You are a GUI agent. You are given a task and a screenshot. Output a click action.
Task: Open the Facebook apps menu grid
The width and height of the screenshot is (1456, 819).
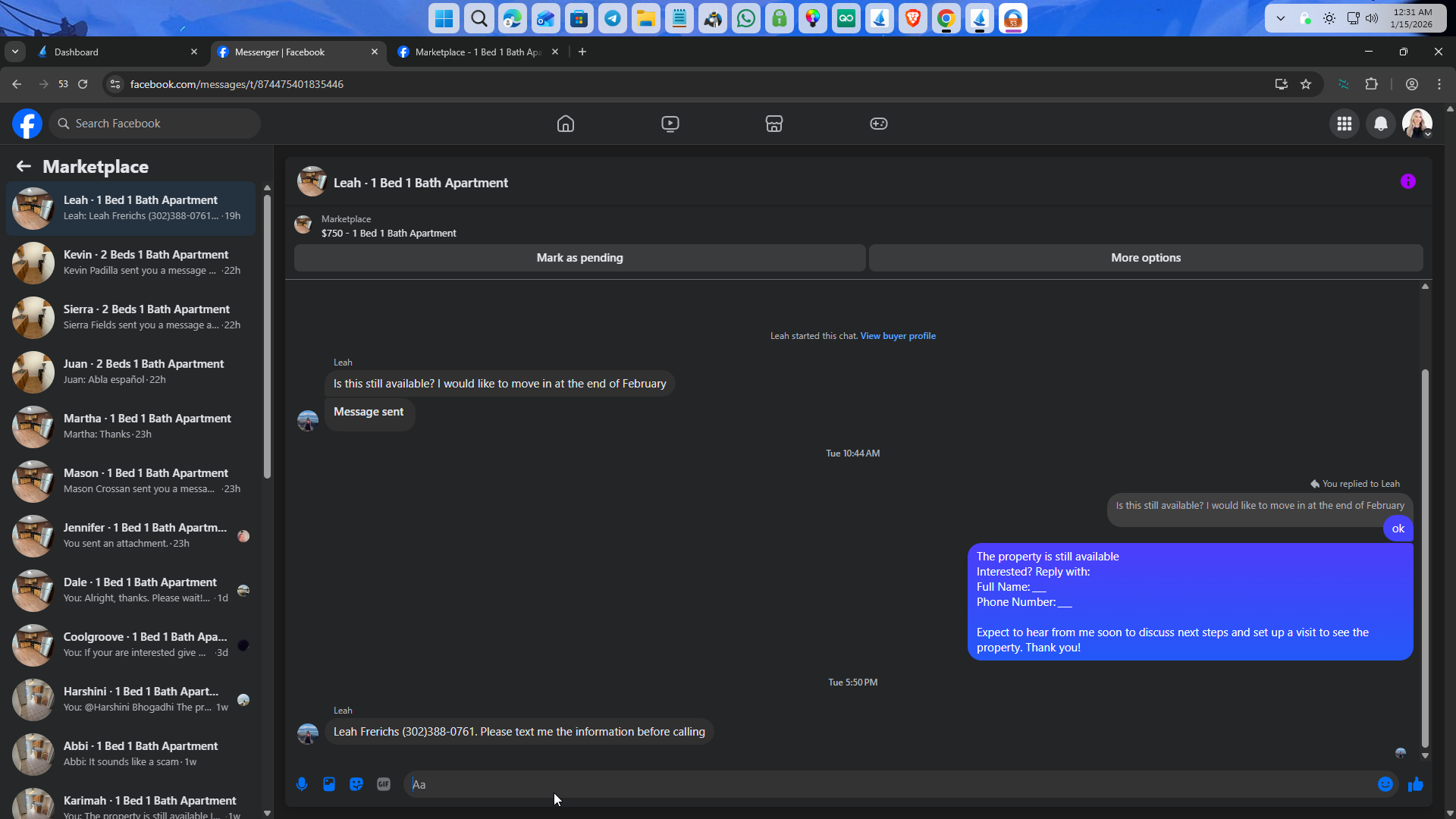[1344, 124]
